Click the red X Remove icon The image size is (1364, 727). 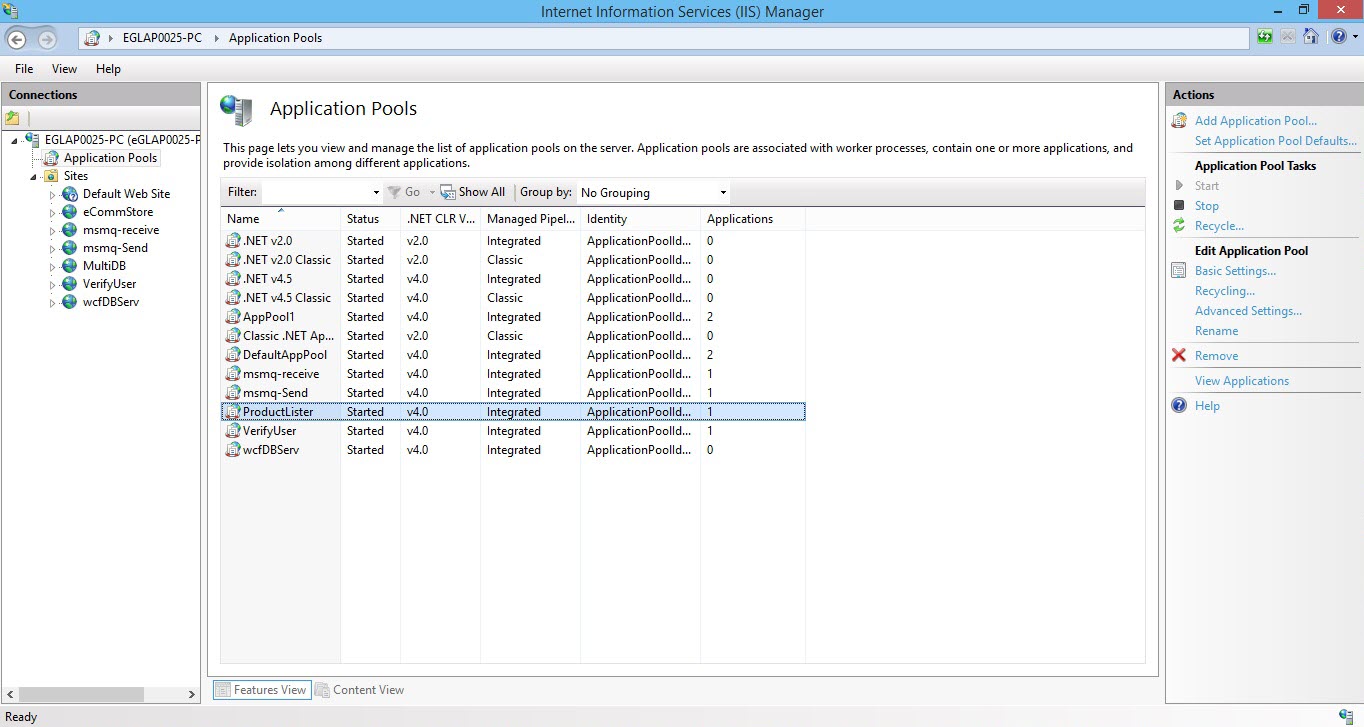coord(1179,356)
